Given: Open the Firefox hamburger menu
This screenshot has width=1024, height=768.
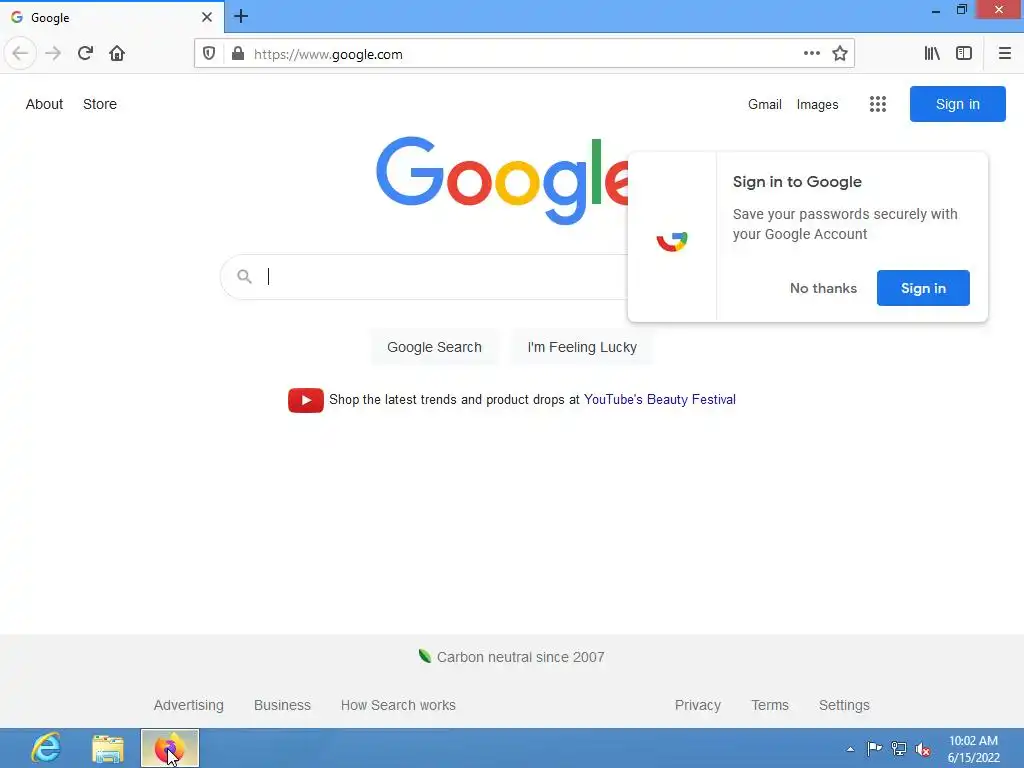Looking at the screenshot, I should (x=1004, y=53).
